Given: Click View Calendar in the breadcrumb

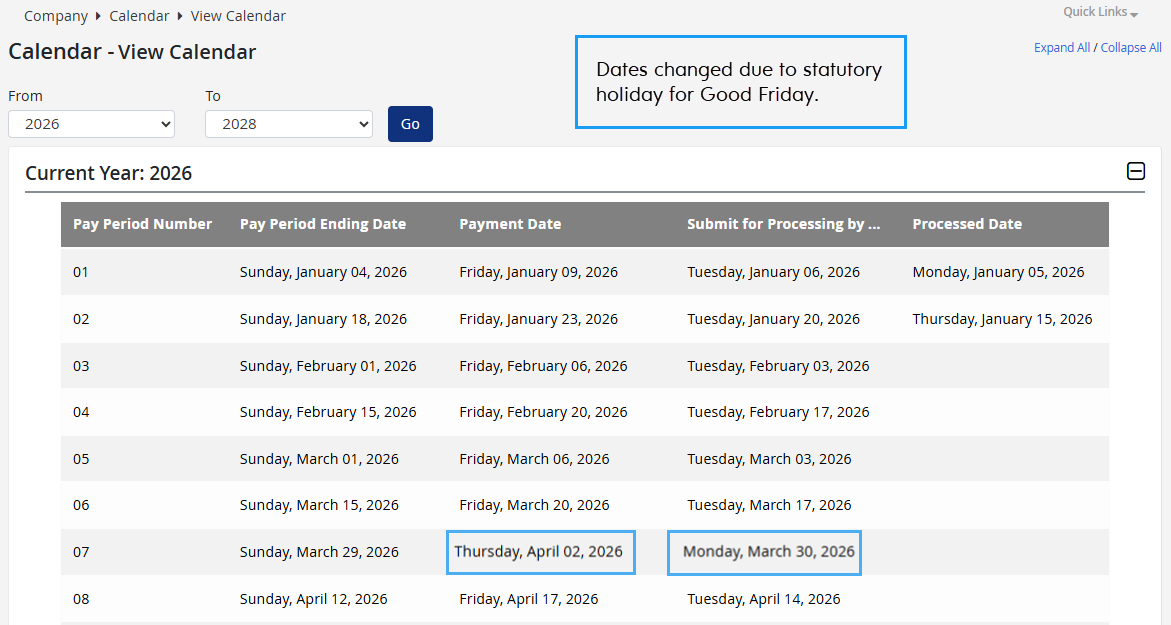Looking at the screenshot, I should coord(238,16).
